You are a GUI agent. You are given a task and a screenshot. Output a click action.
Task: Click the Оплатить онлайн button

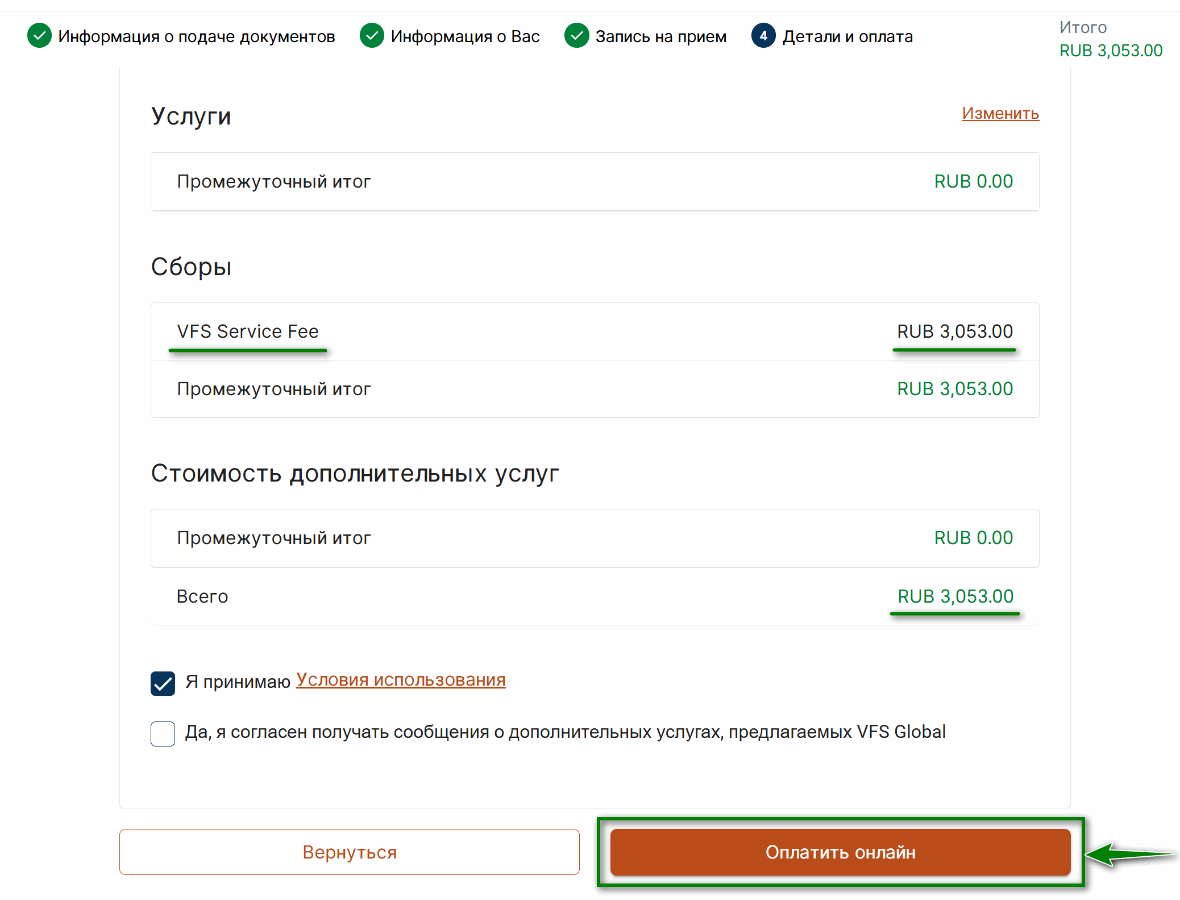click(840, 852)
